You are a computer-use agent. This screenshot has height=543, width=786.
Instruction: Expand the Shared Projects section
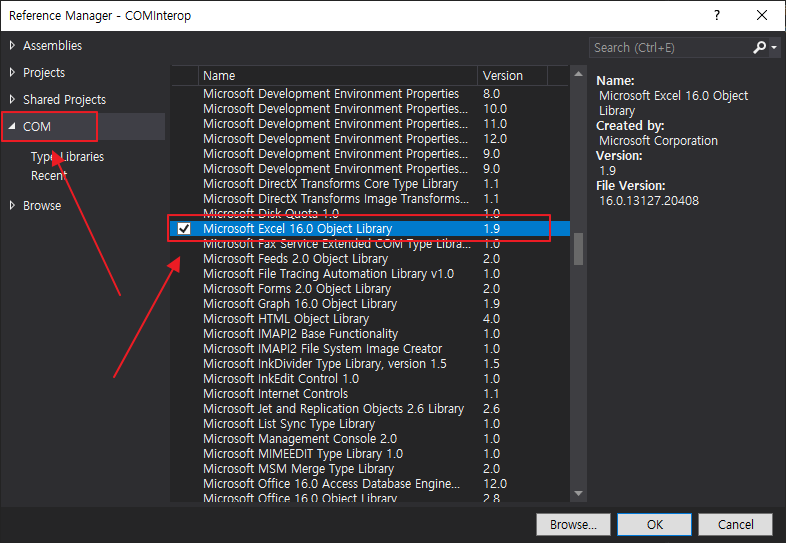tap(12, 100)
